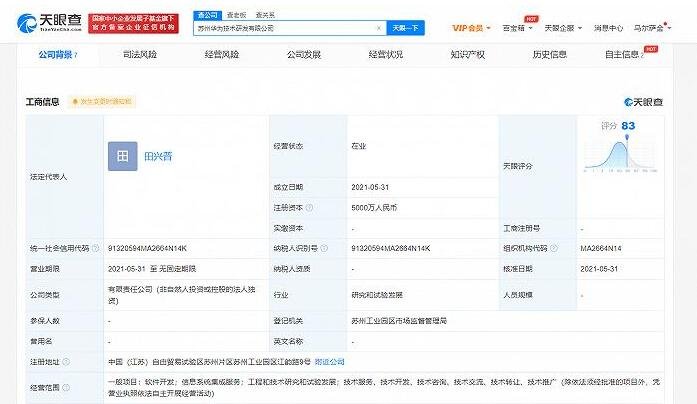The width and height of the screenshot is (697, 404).
Task: Open the VIP会员 dropdown
Action: [471, 28]
